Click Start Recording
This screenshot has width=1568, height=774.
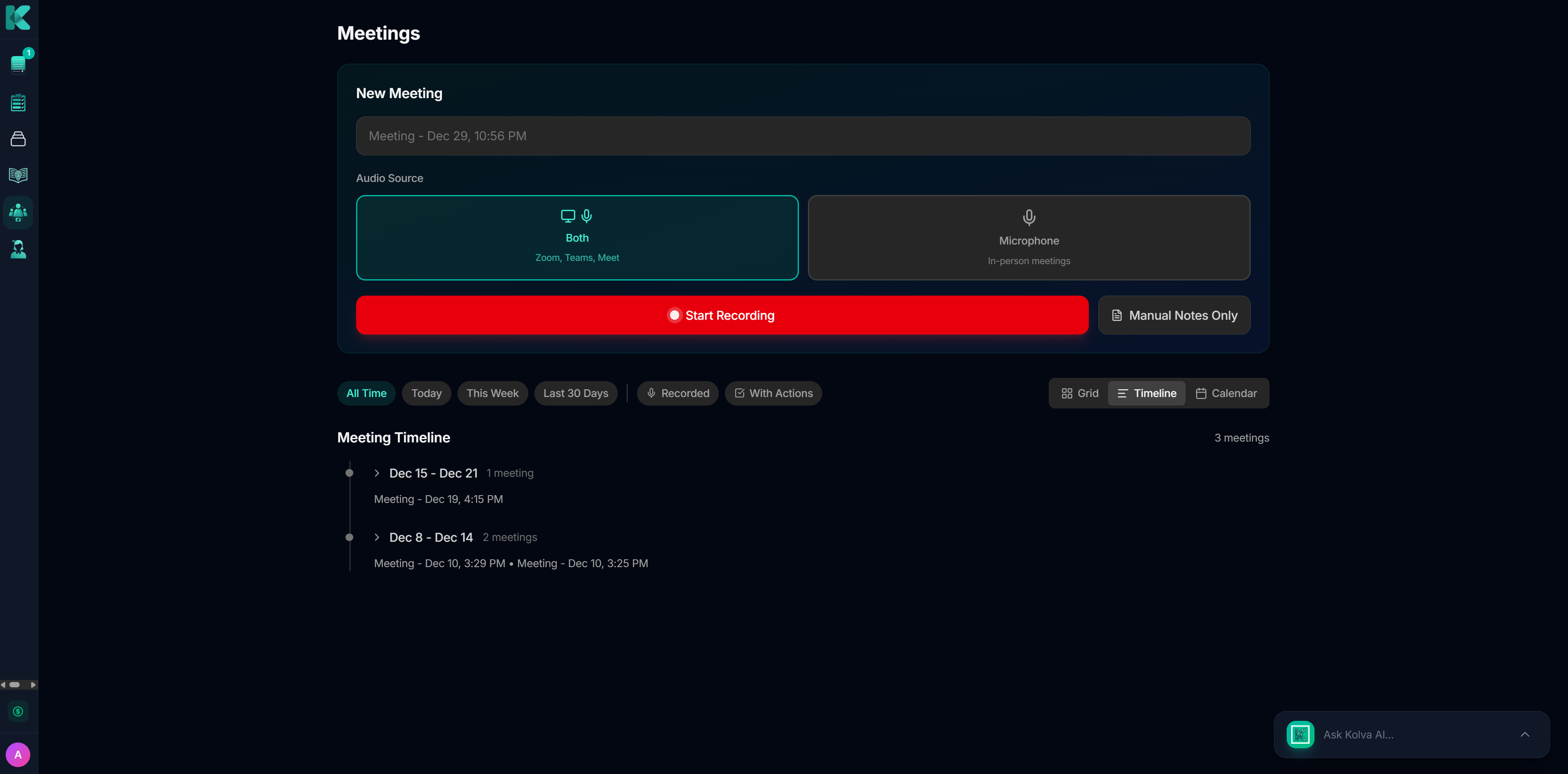(x=721, y=314)
